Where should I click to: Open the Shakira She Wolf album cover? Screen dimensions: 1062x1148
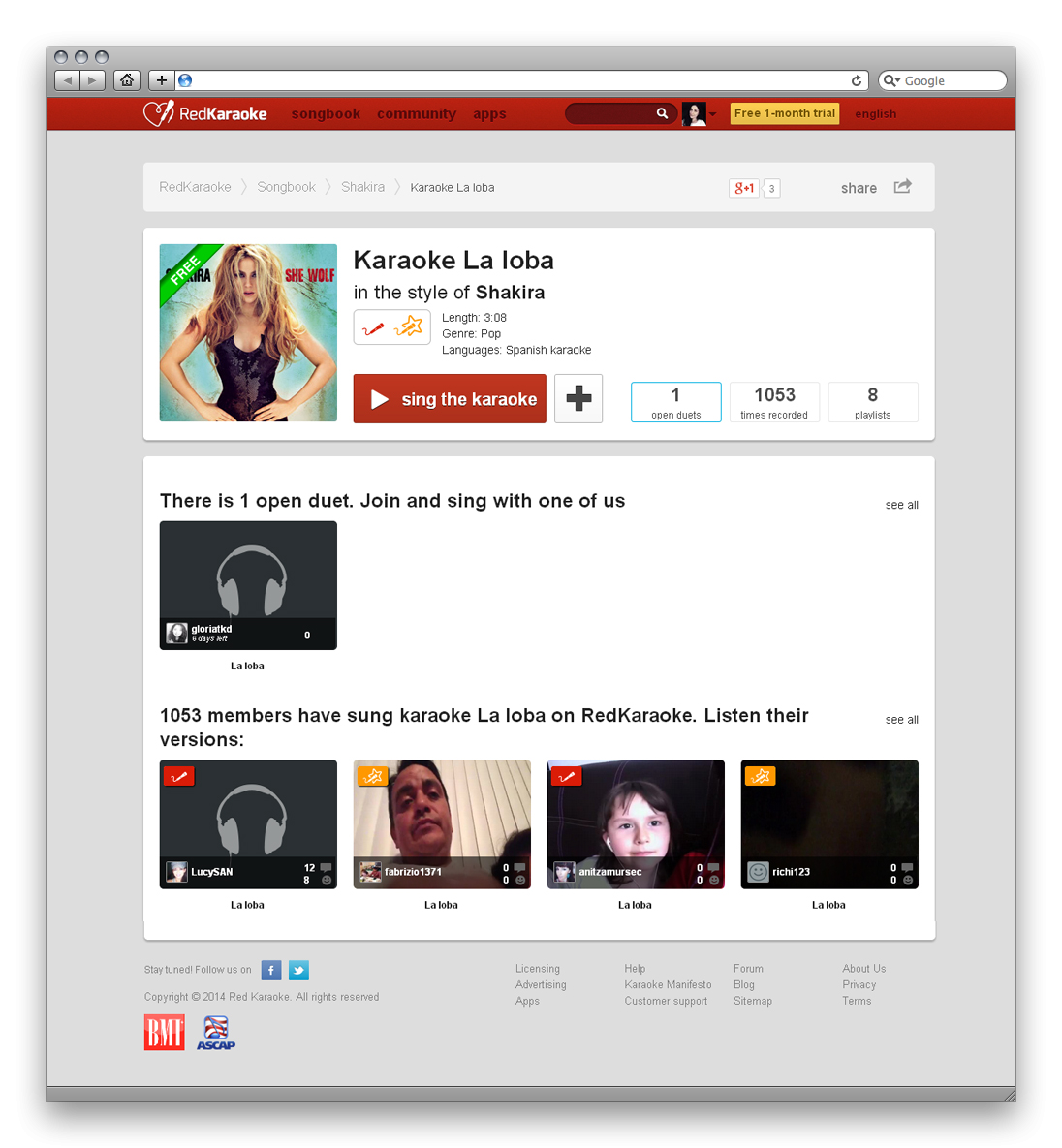(248, 332)
